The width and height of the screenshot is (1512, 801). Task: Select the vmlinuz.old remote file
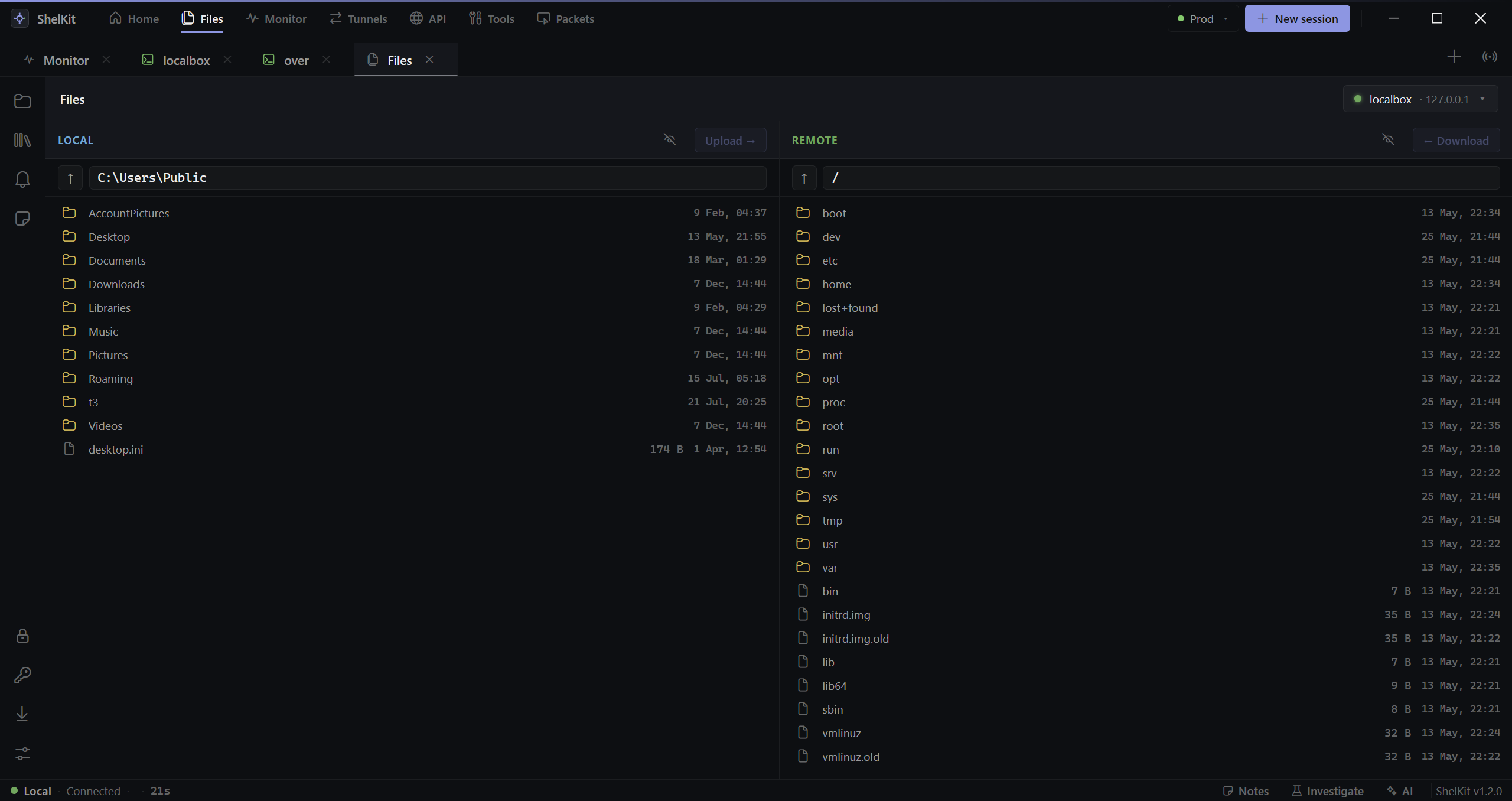click(1146, 757)
